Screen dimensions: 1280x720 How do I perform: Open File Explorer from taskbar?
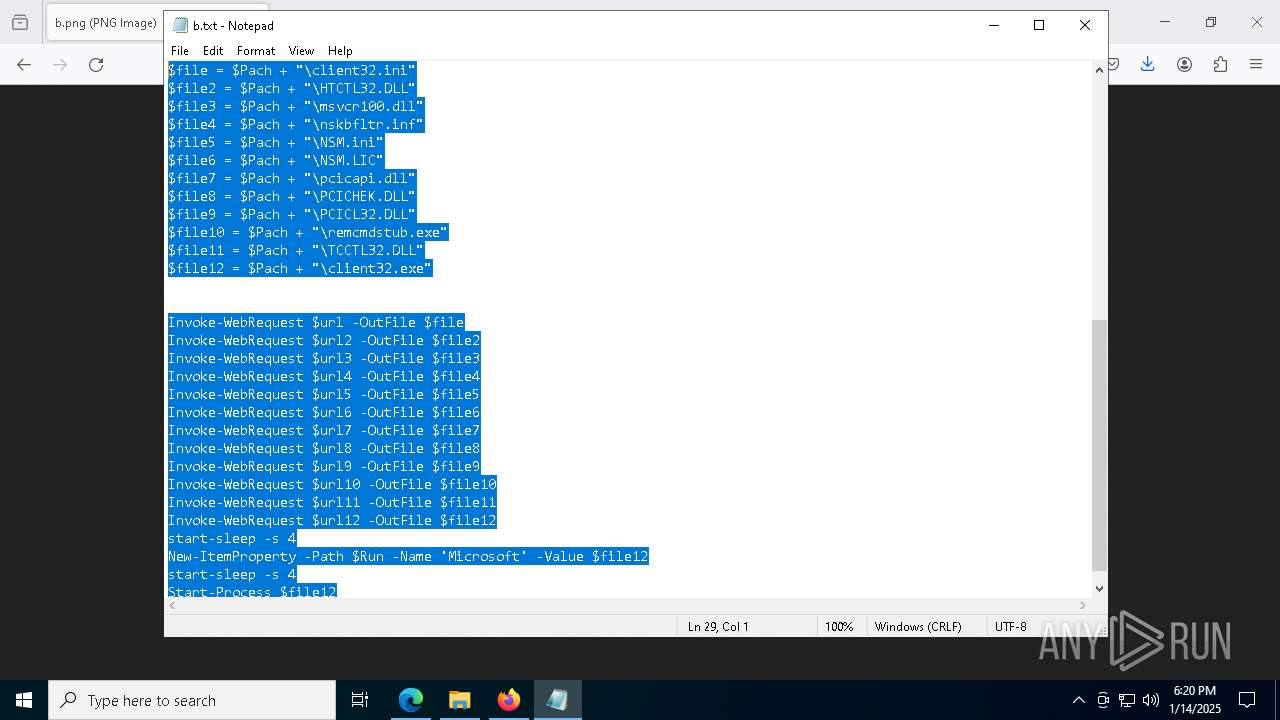click(x=459, y=700)
